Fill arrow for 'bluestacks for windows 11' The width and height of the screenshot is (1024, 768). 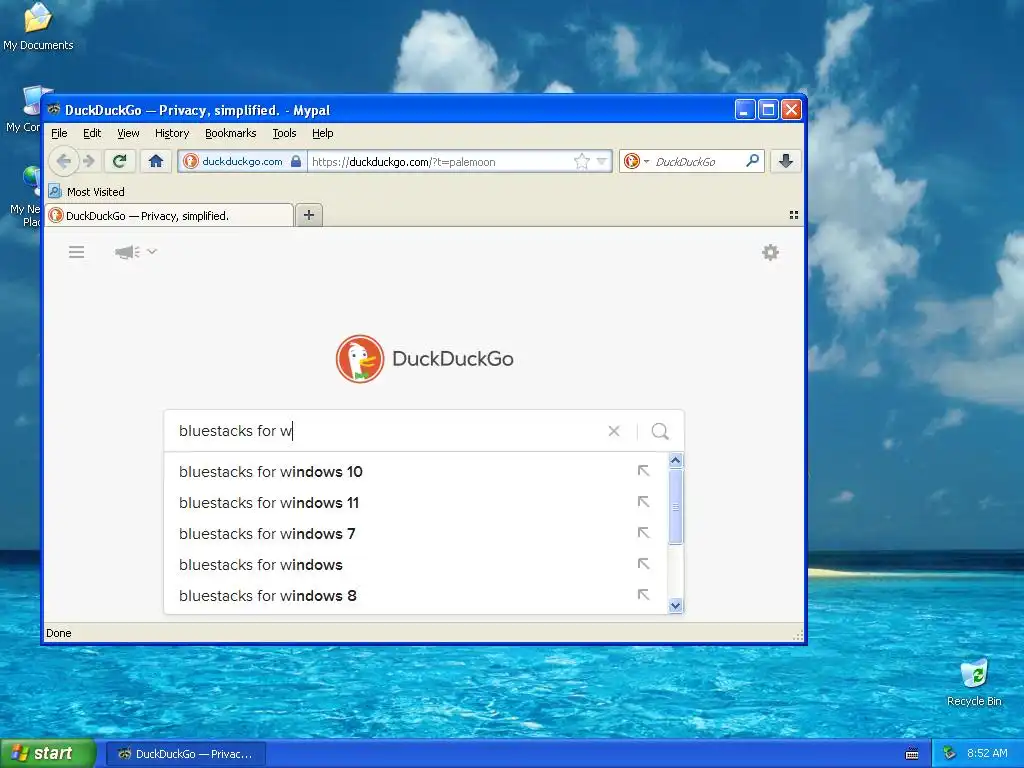tap(643, 502)
